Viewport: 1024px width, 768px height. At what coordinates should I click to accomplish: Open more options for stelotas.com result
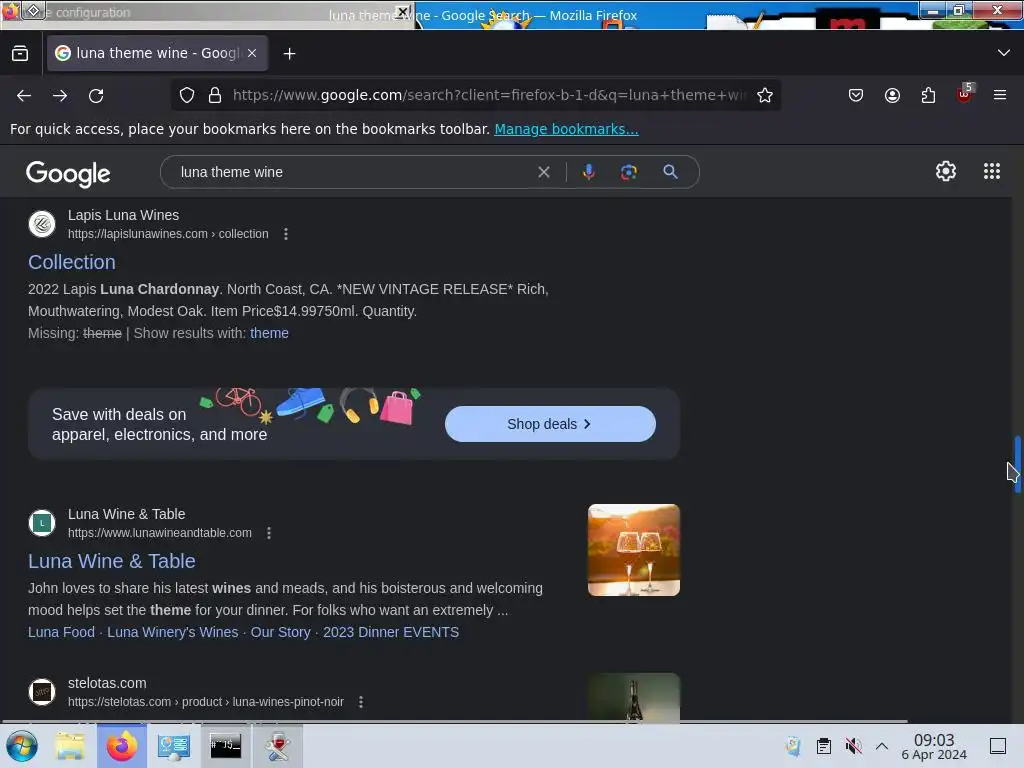tap(361, 702)
